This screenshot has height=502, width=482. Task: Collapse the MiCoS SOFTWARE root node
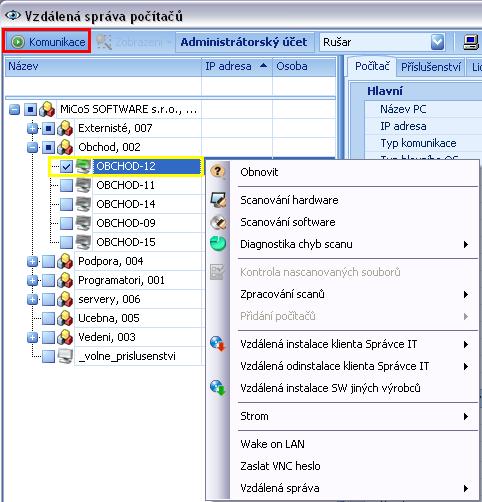[14, 109]
